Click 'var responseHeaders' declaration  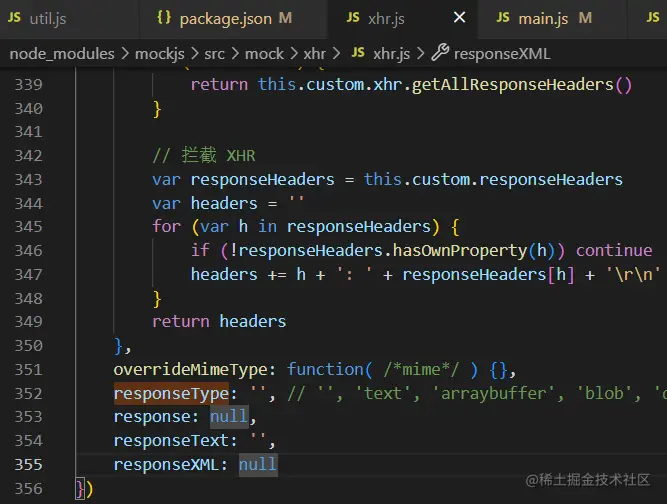[x=243, y=179]
